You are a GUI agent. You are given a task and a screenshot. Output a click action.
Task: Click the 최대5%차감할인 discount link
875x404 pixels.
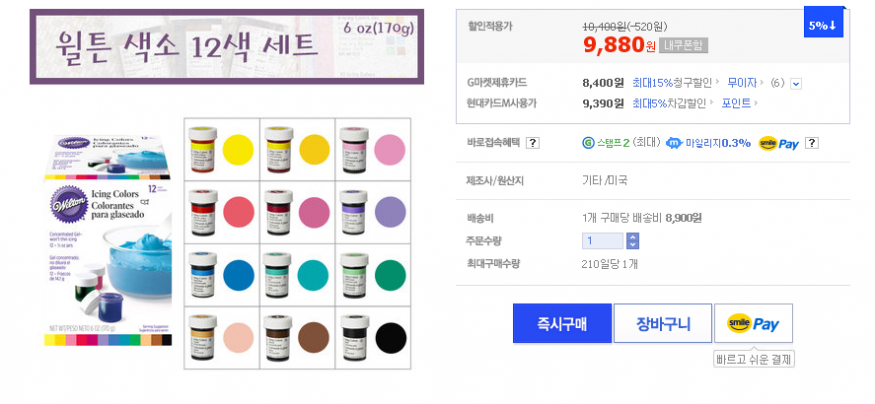tap(670, 103)
